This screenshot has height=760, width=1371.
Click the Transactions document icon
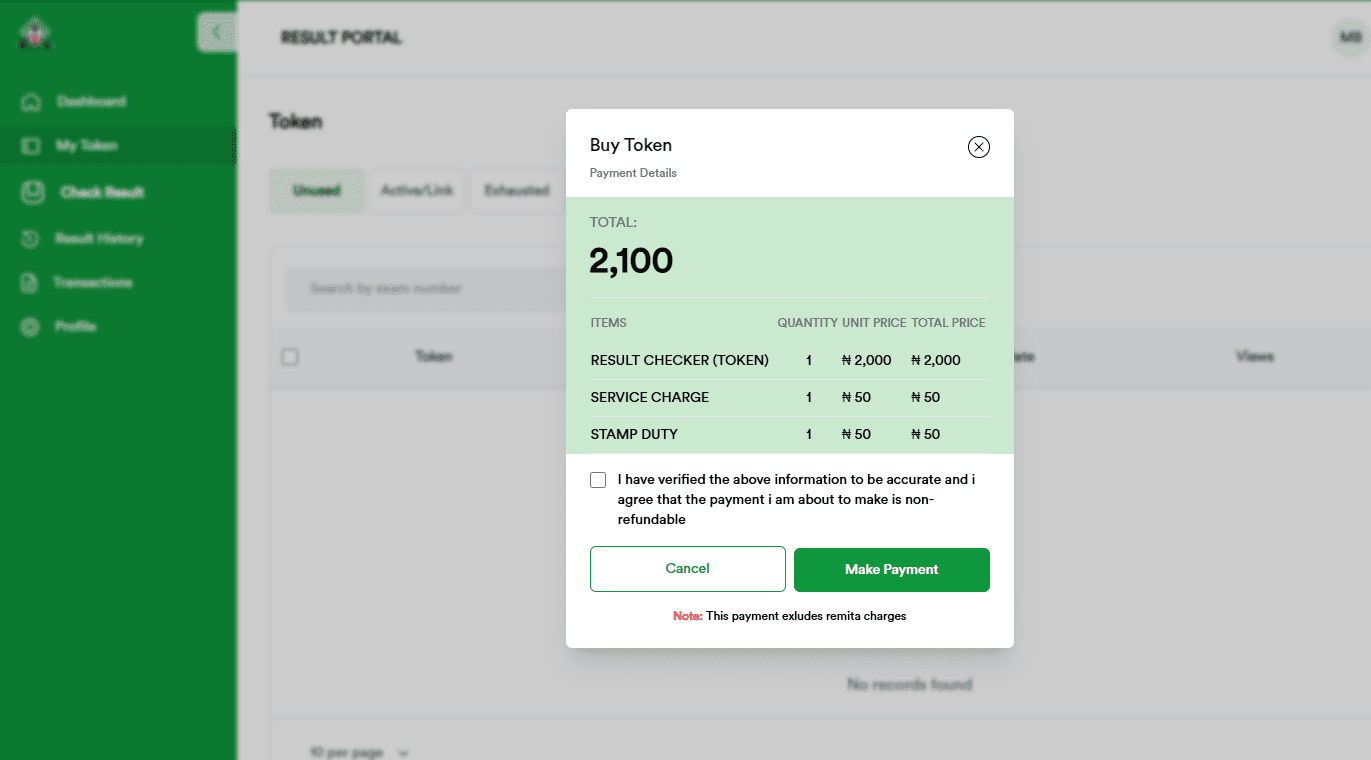tap(31, 283)
